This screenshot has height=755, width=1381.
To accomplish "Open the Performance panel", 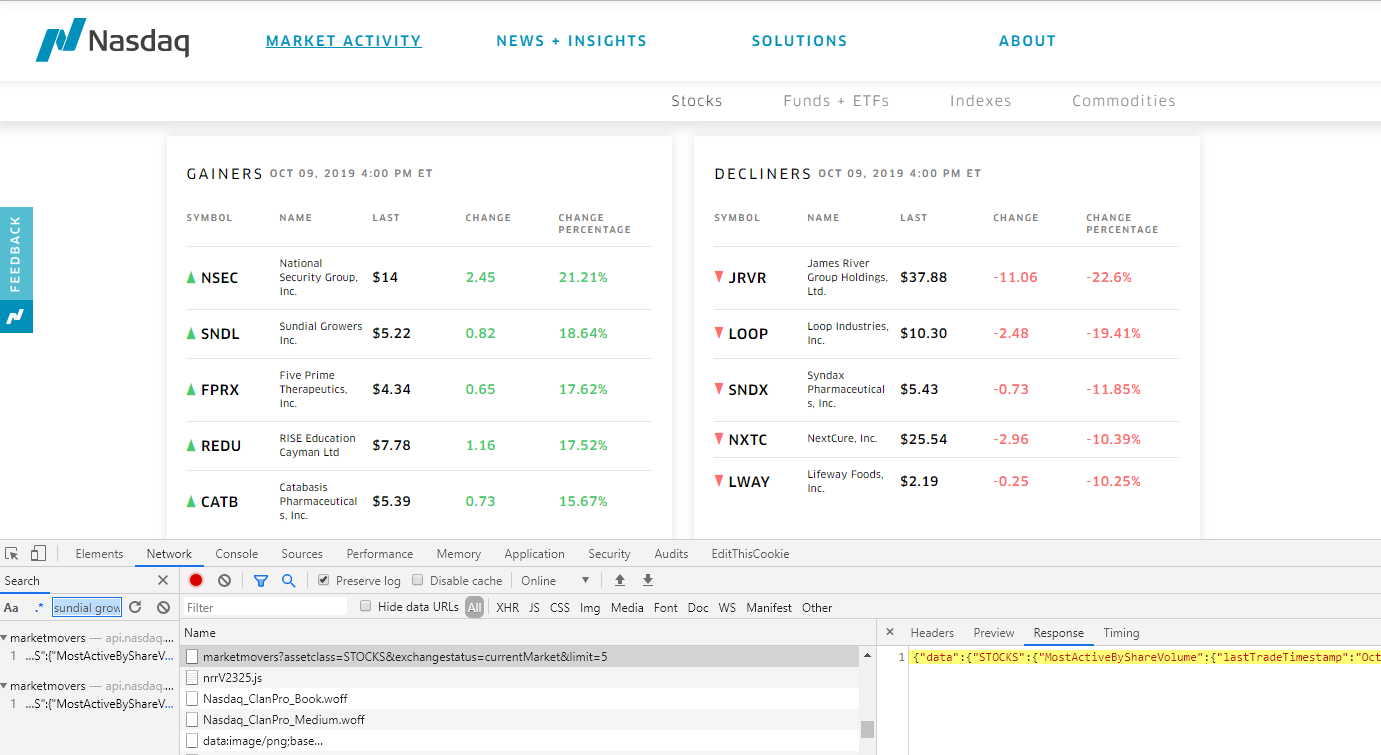I will point(380,554).
